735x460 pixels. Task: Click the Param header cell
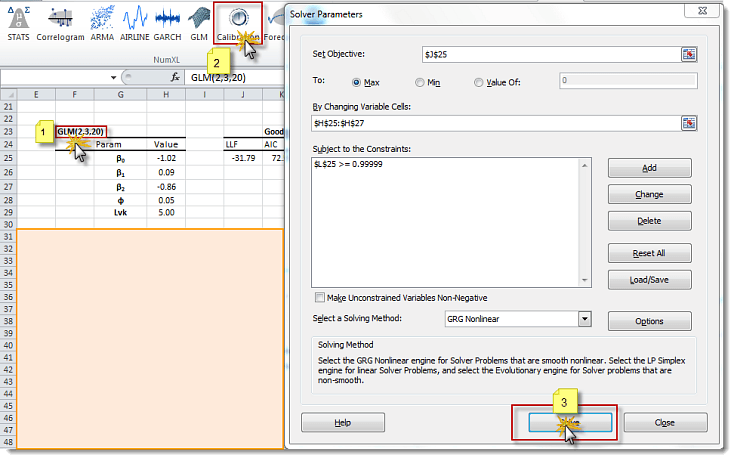click(x=120, y=144)
